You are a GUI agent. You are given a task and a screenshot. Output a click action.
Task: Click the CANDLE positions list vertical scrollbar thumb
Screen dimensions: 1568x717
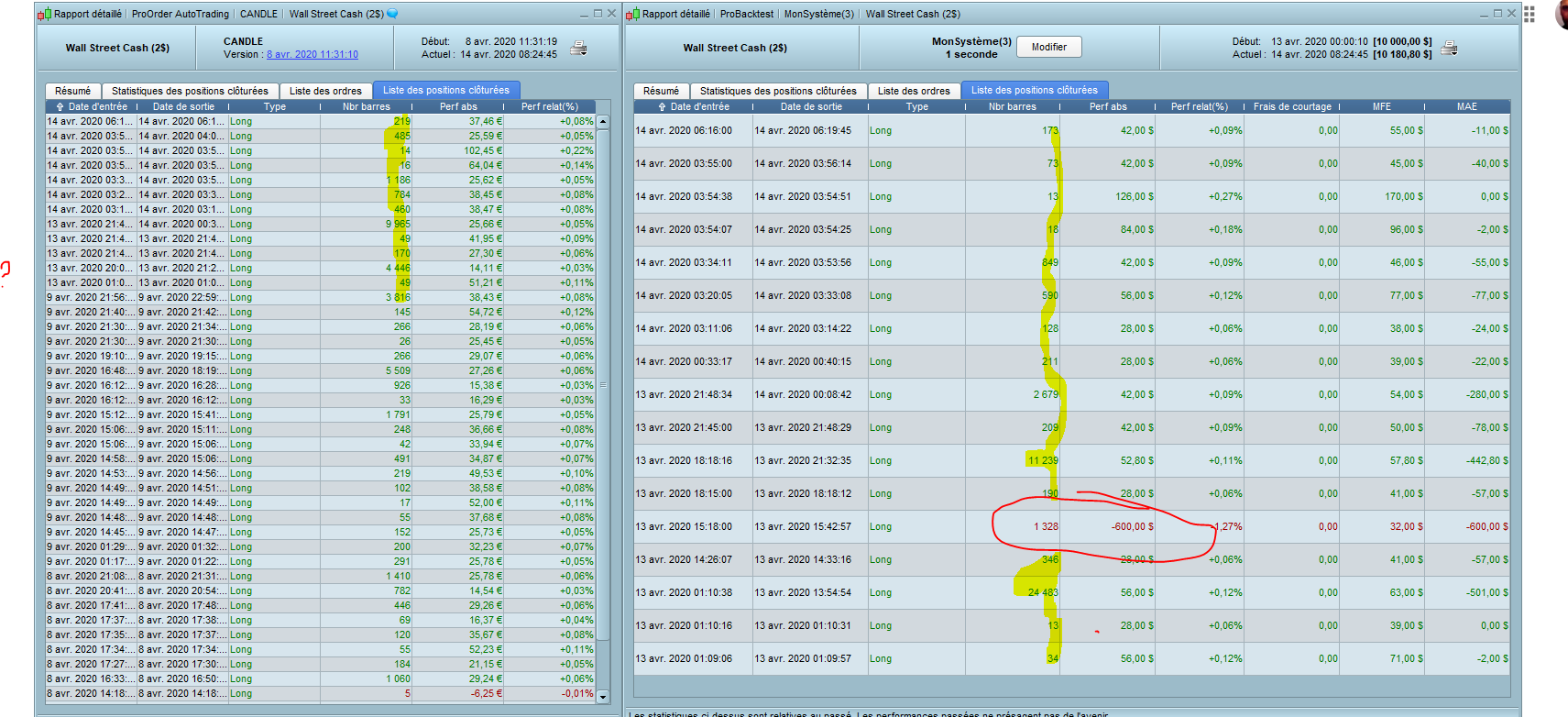click(x=603, y=385)
